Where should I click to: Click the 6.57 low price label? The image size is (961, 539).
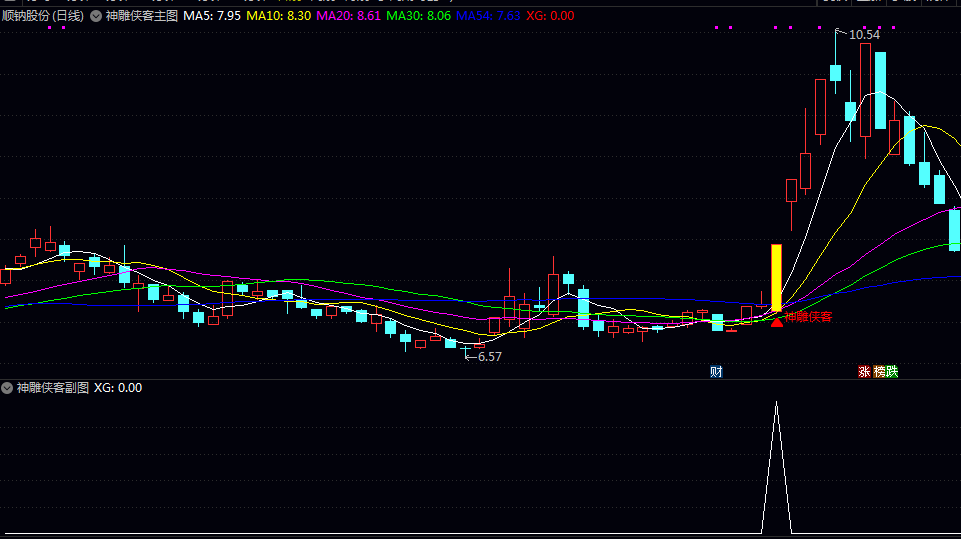[490, 356]
